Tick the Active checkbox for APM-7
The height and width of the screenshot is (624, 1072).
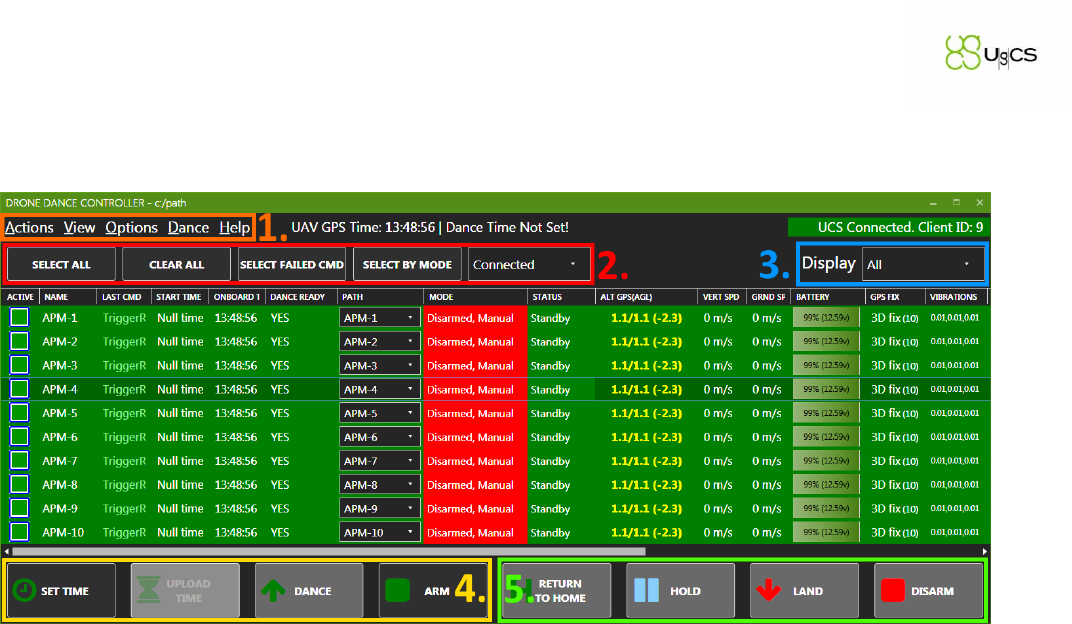pyautogui.click(x=20, y=461)
